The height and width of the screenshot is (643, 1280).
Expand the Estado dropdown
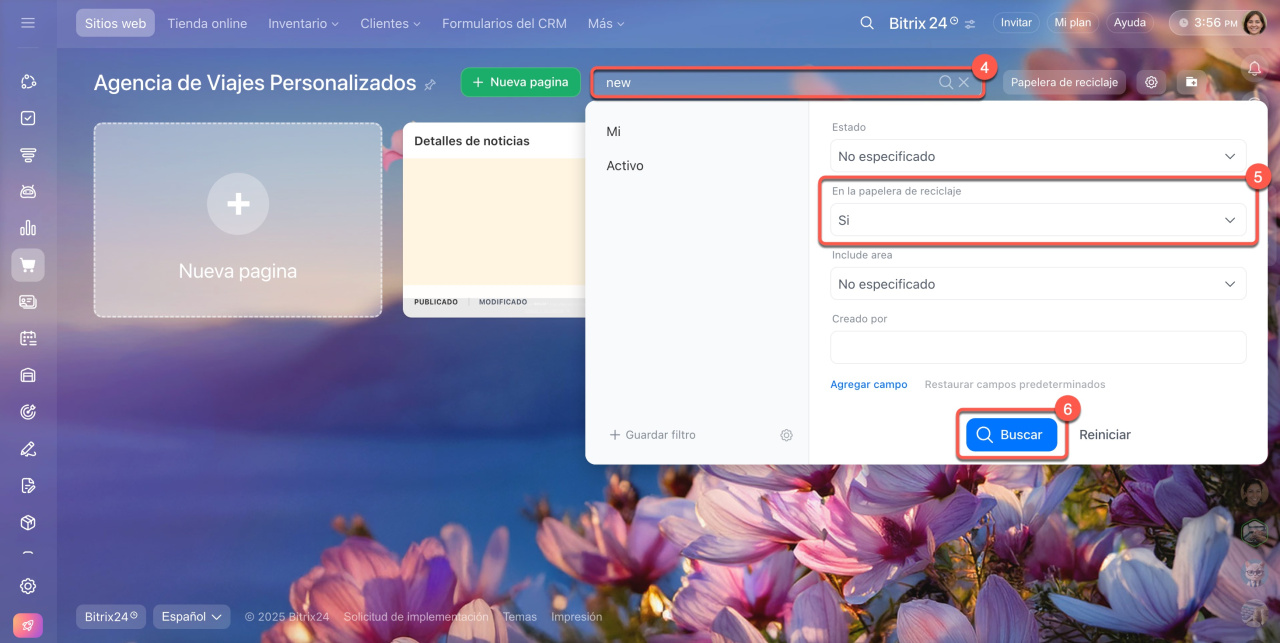1037,156
